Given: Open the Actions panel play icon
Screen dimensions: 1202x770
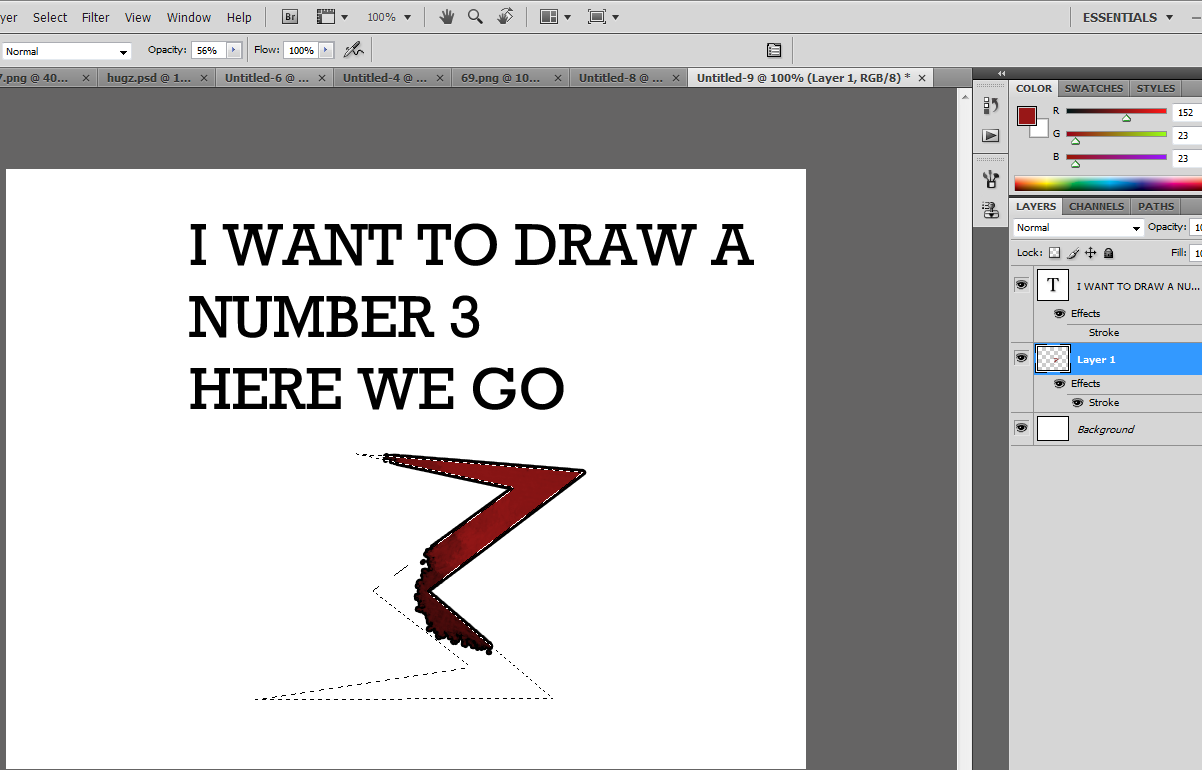Looking at the screenshot, I should pos(990,135).
